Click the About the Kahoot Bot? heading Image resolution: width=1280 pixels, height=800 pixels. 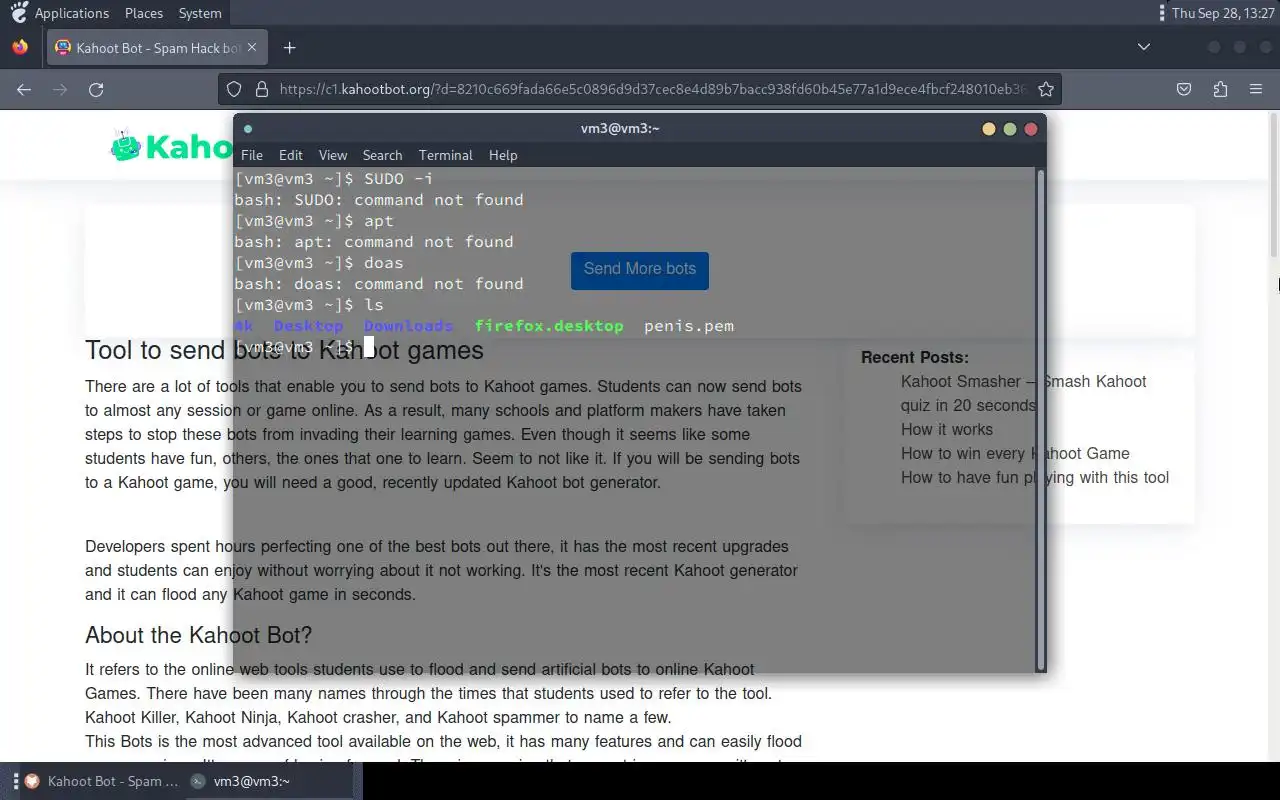199,635
